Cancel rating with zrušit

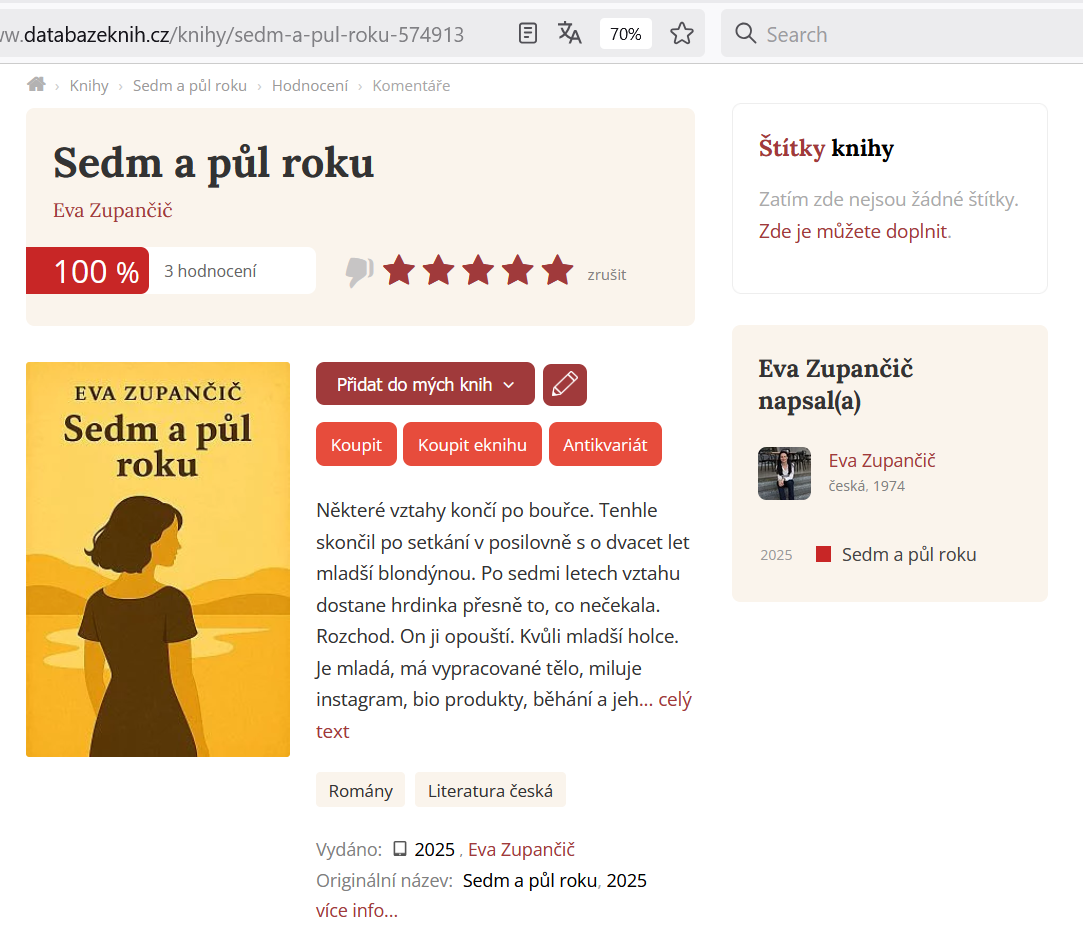point(606,275)
